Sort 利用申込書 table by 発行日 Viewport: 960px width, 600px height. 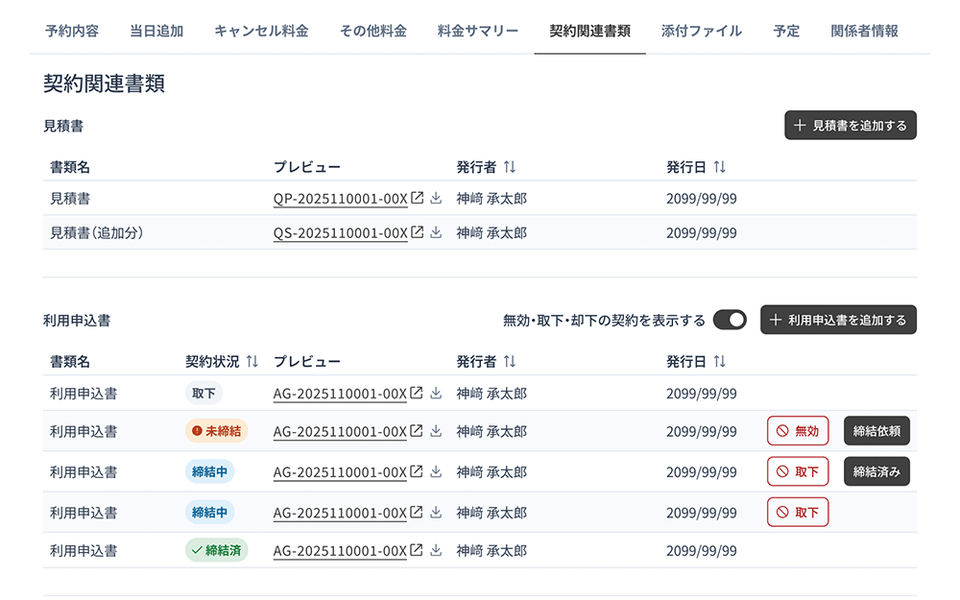pos(719,361)
